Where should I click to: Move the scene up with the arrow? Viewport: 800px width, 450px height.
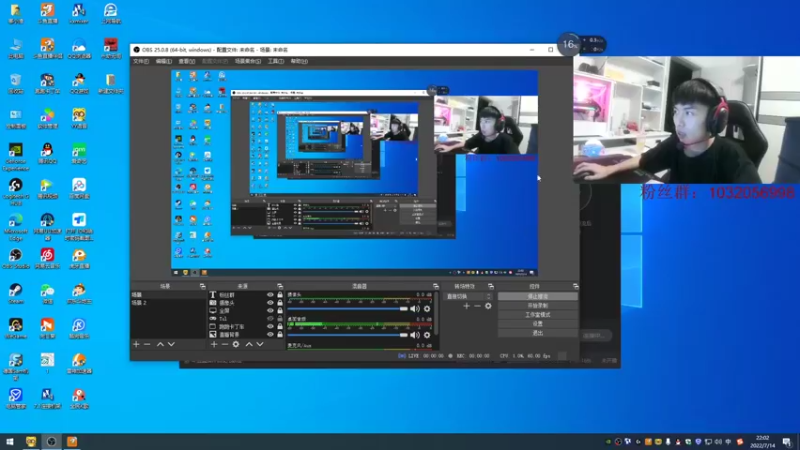point(160,344)
